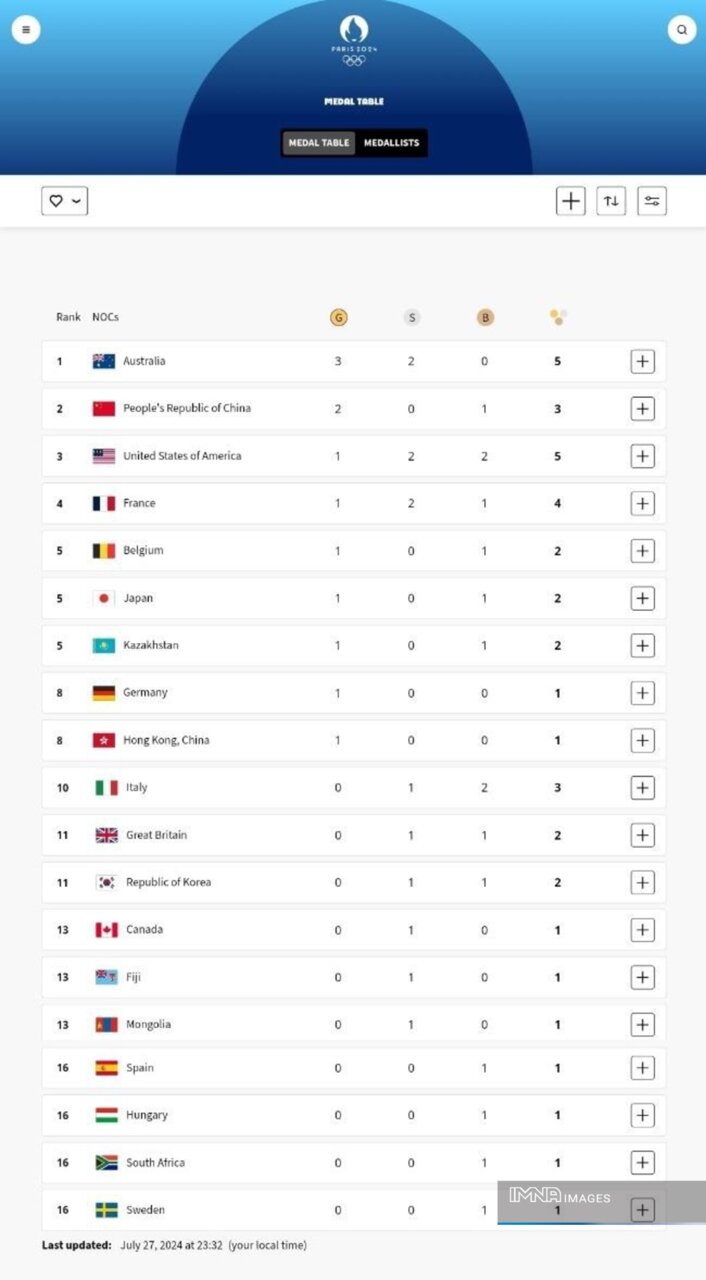
Task: Select the Medal Table tab
Action: coord(319,143)
